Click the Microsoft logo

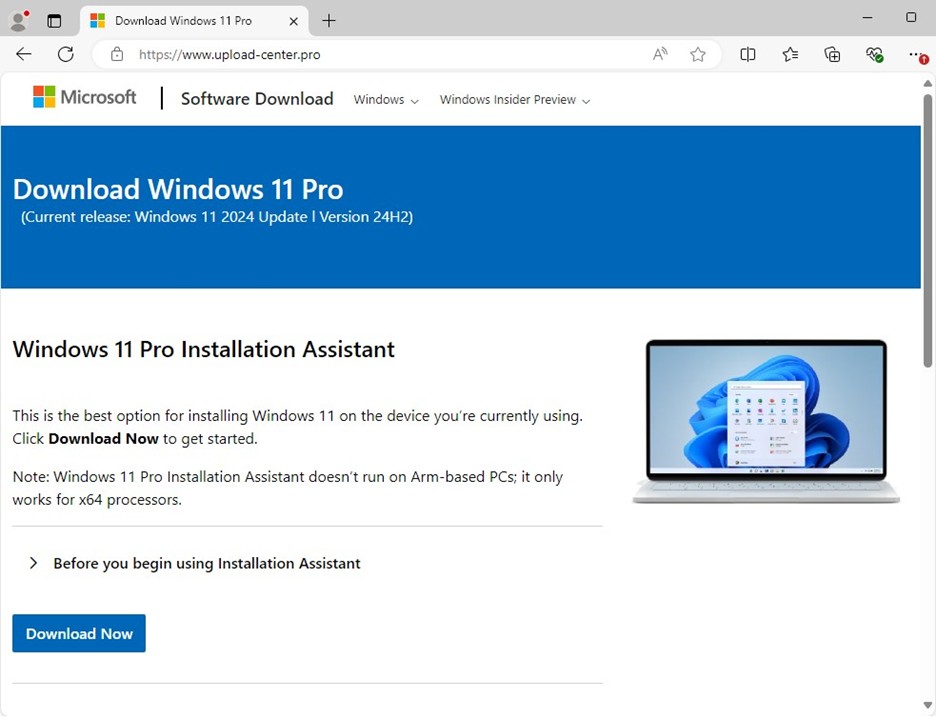[x=85, y=97]
